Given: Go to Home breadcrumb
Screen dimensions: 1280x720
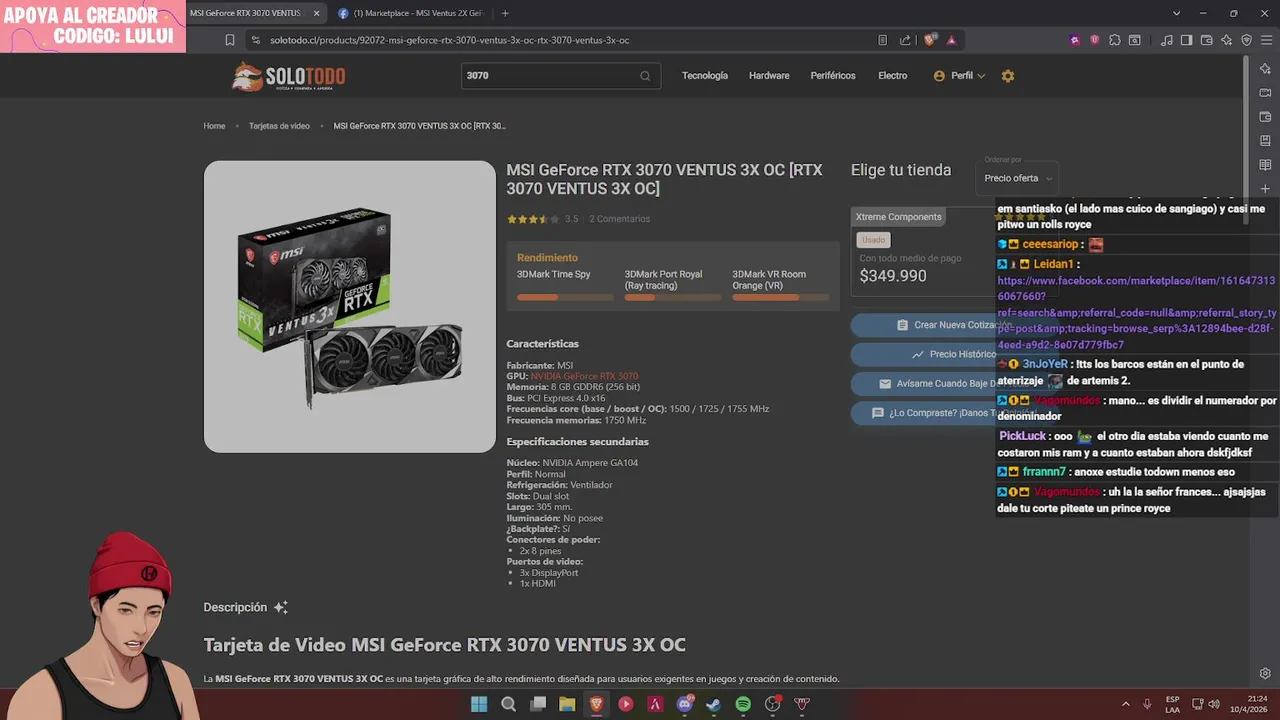Looking at the screenshot, I should pyautogui.click(x=214, y=126).
